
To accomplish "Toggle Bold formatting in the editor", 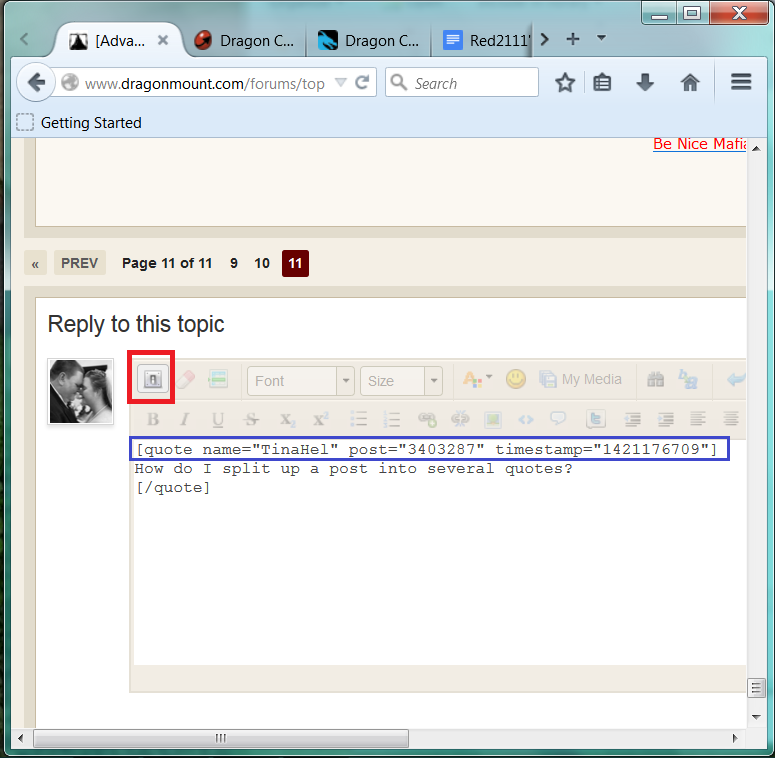I will [x=153, y=419].
